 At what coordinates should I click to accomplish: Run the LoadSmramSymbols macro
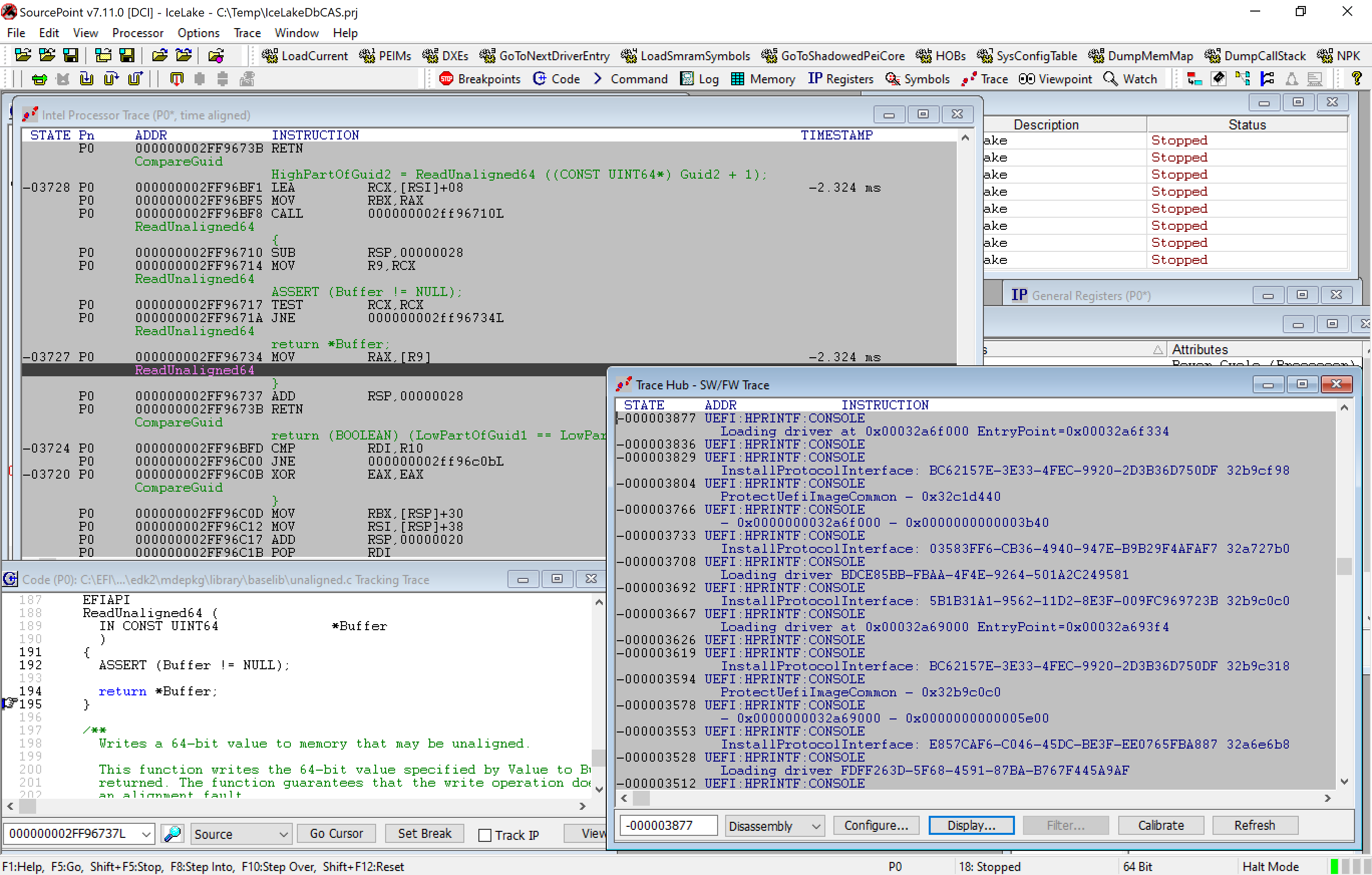coord(685,56)
